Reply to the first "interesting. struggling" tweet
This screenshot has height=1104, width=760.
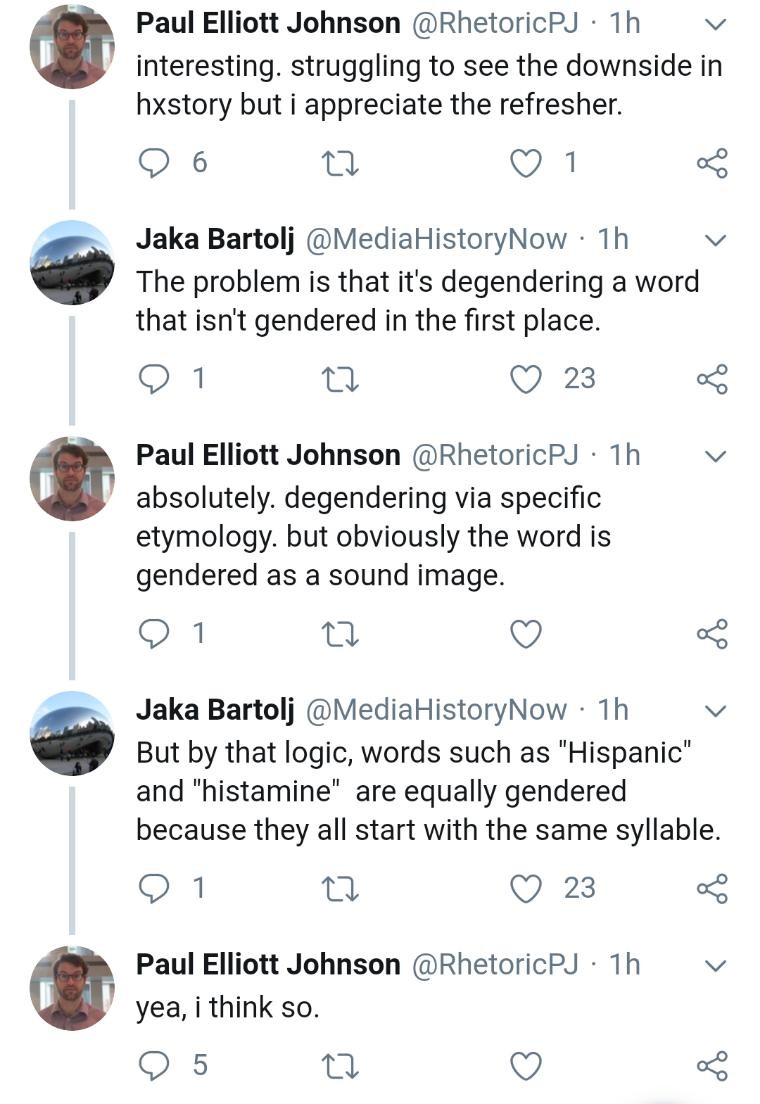(x=153, y=162)
